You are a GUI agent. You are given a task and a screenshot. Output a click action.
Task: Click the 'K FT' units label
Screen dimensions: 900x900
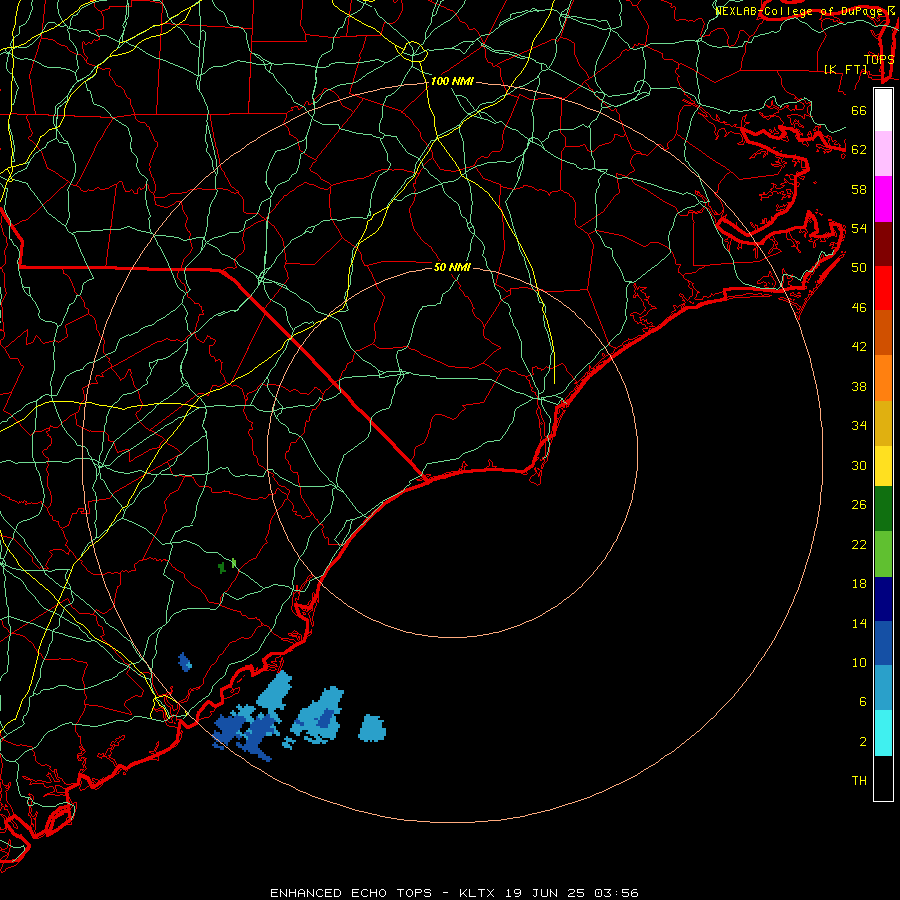tap(845, 69)
